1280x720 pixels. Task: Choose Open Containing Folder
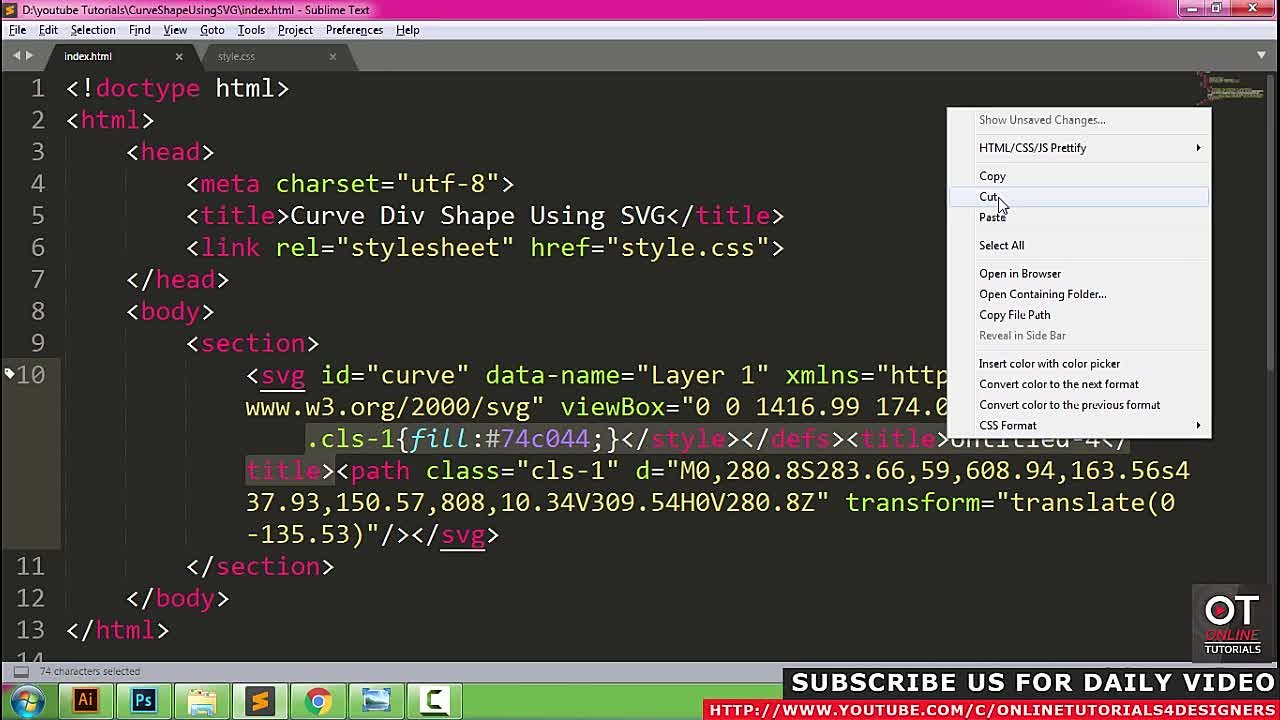pyautogui.click(x=1079, y=295)
